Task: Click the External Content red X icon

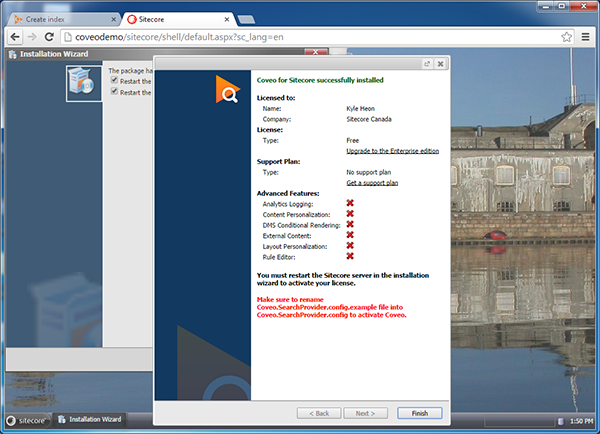Action: point(350,235)
